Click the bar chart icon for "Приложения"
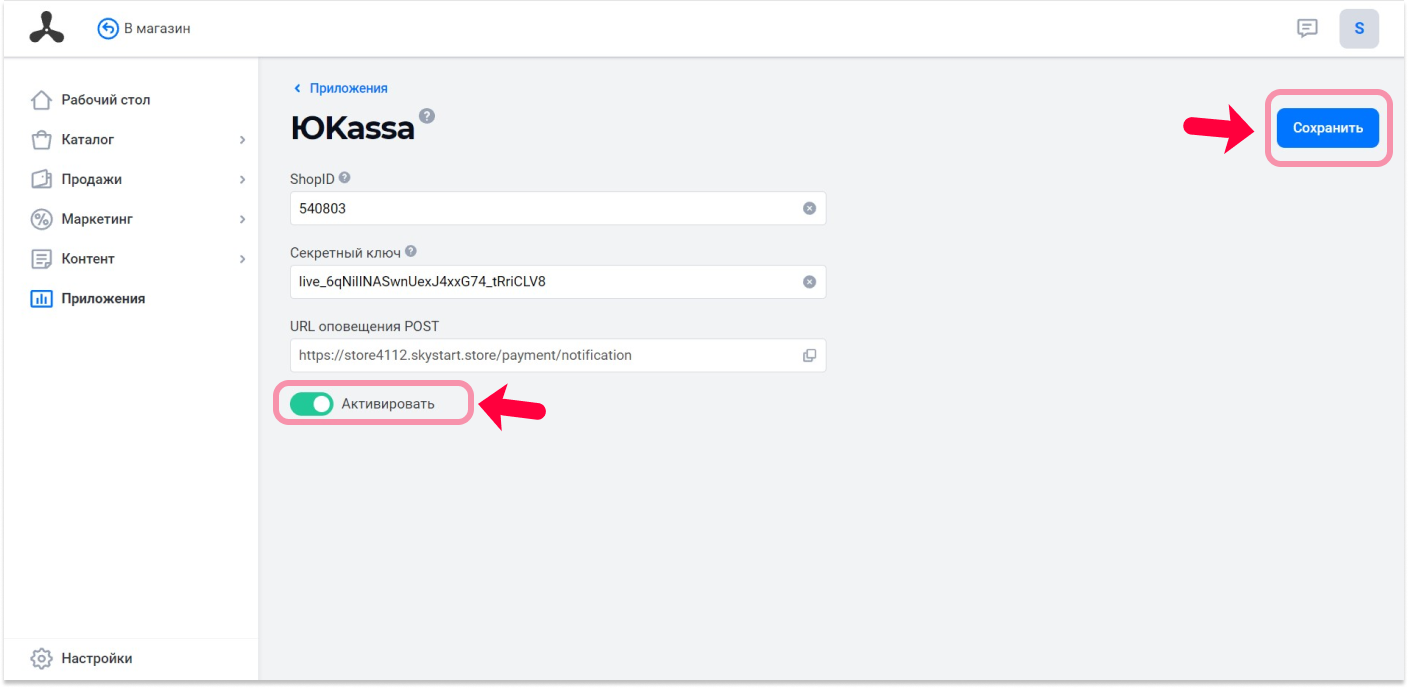Screen dimensions: 1408x688 tap(41, 298)
